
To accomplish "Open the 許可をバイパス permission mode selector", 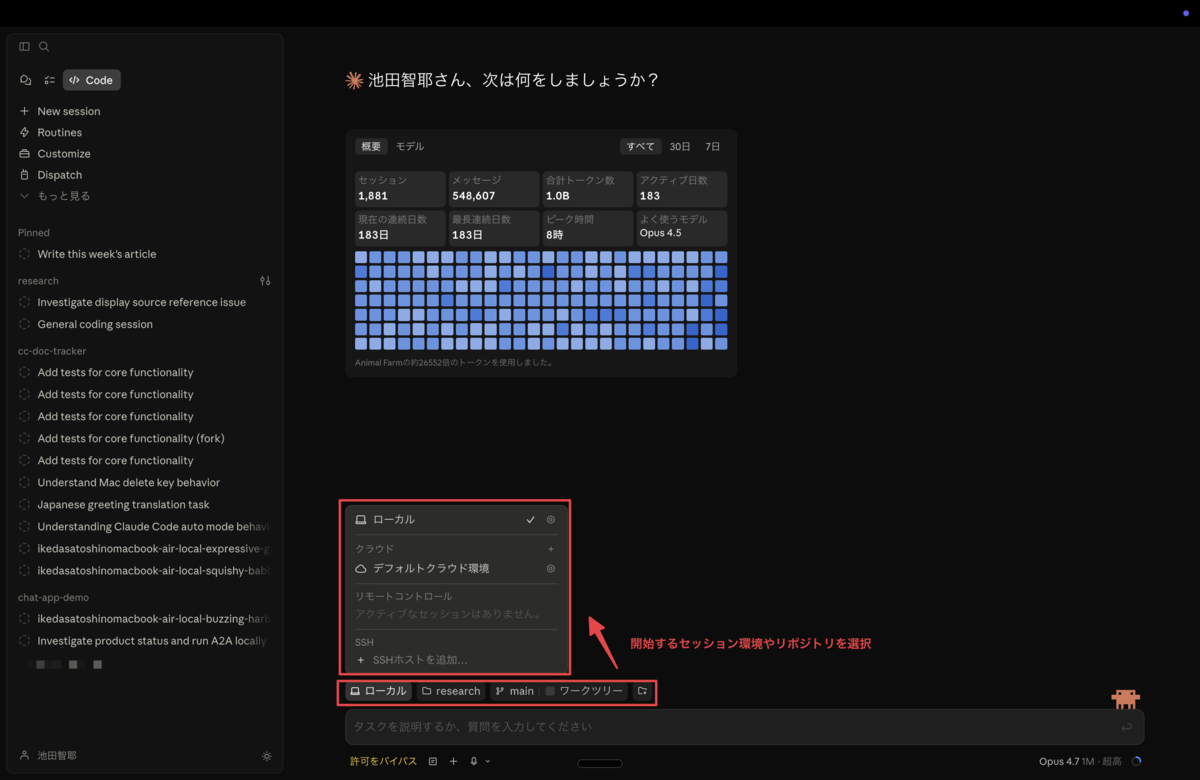I will tap(384, 761).
